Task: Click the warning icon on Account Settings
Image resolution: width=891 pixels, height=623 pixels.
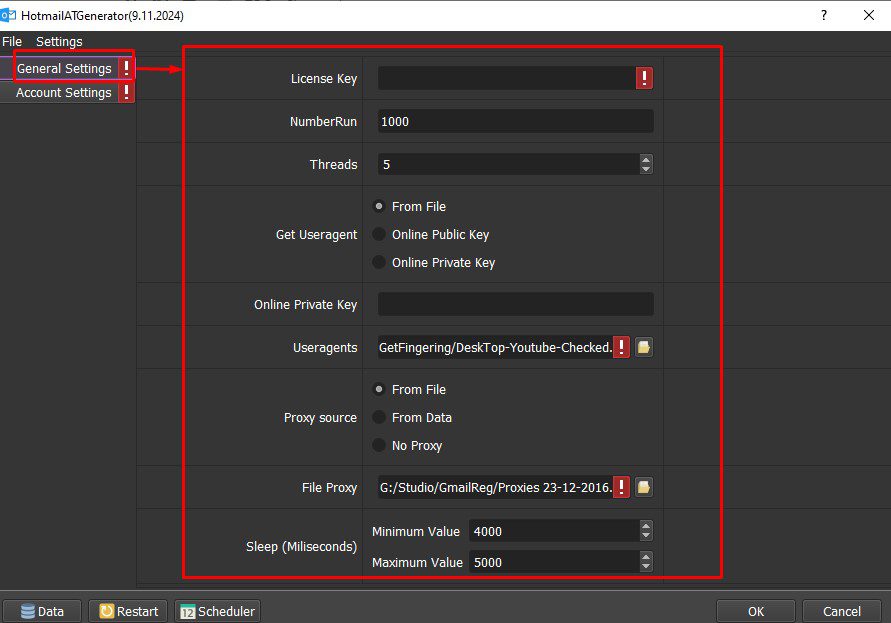Action: coord(126,93)
